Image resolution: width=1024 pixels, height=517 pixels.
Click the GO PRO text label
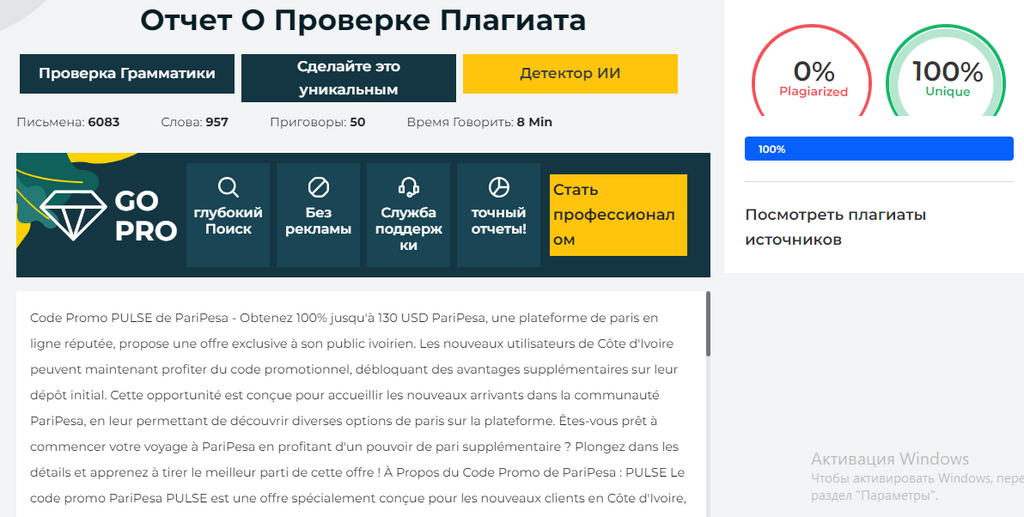coord(145,216)
